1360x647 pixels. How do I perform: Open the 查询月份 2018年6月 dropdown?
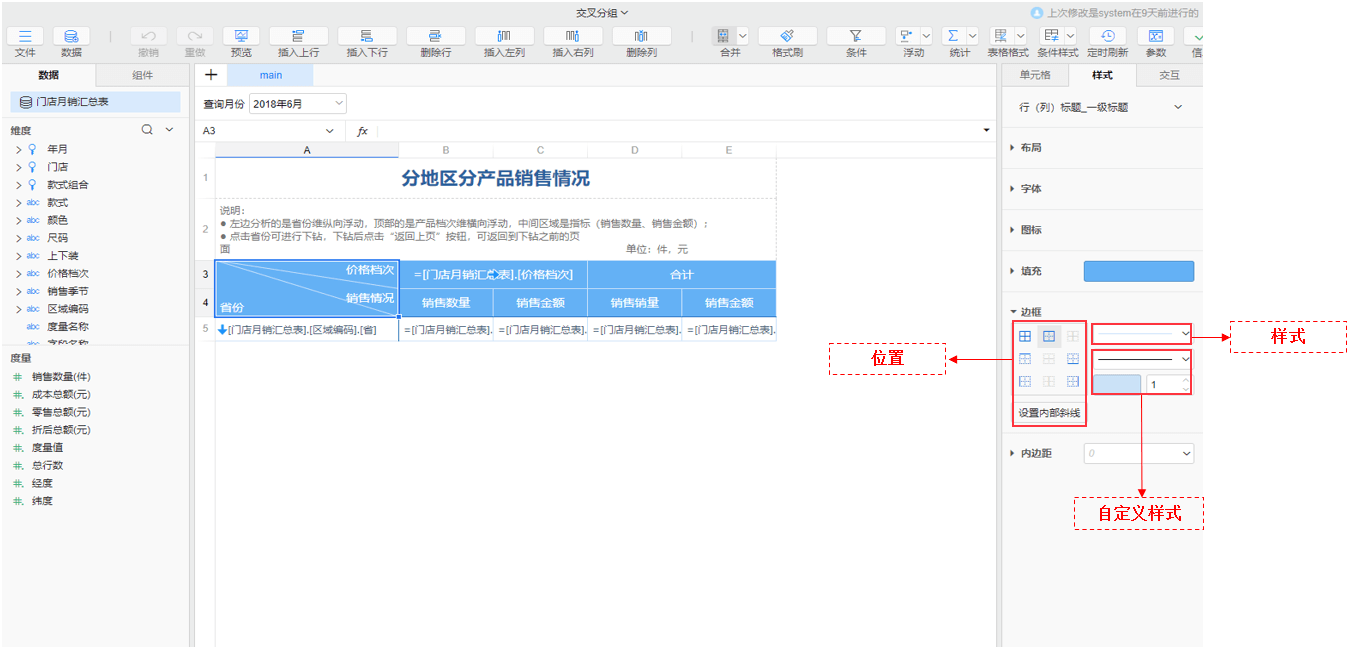tap(297, 103)
